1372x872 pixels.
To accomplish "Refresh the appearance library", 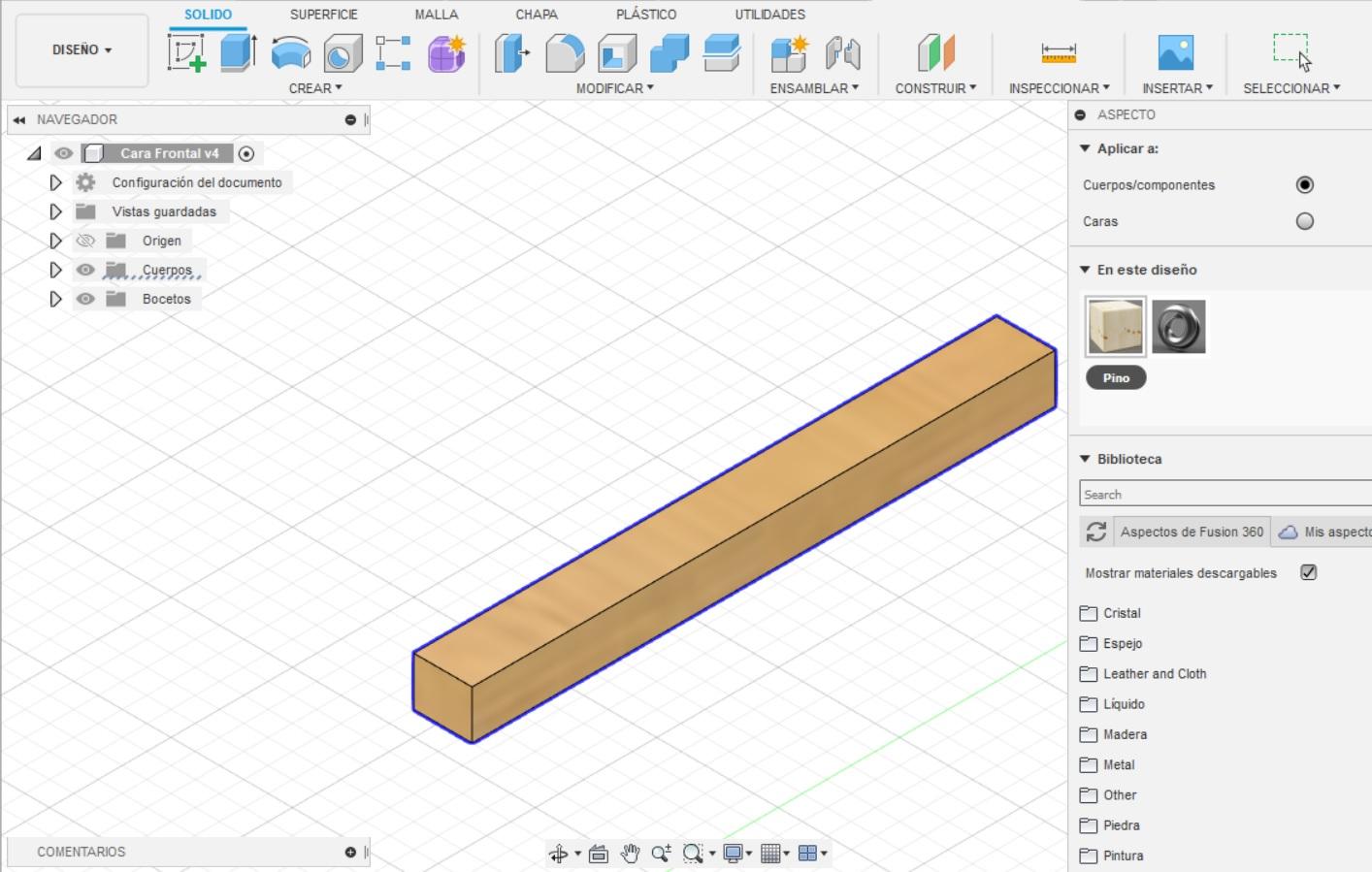I will [1096, 532].
